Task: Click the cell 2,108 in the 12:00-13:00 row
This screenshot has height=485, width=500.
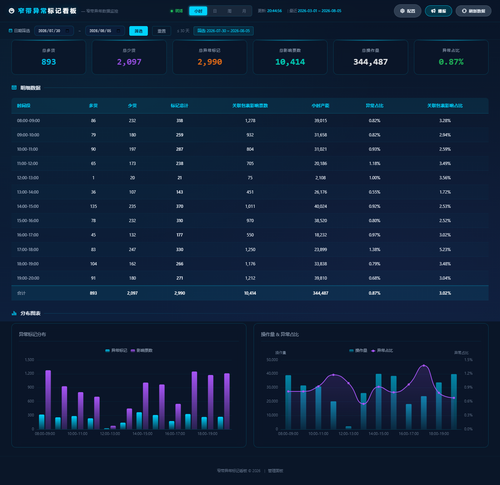Action: pos(320,178)
